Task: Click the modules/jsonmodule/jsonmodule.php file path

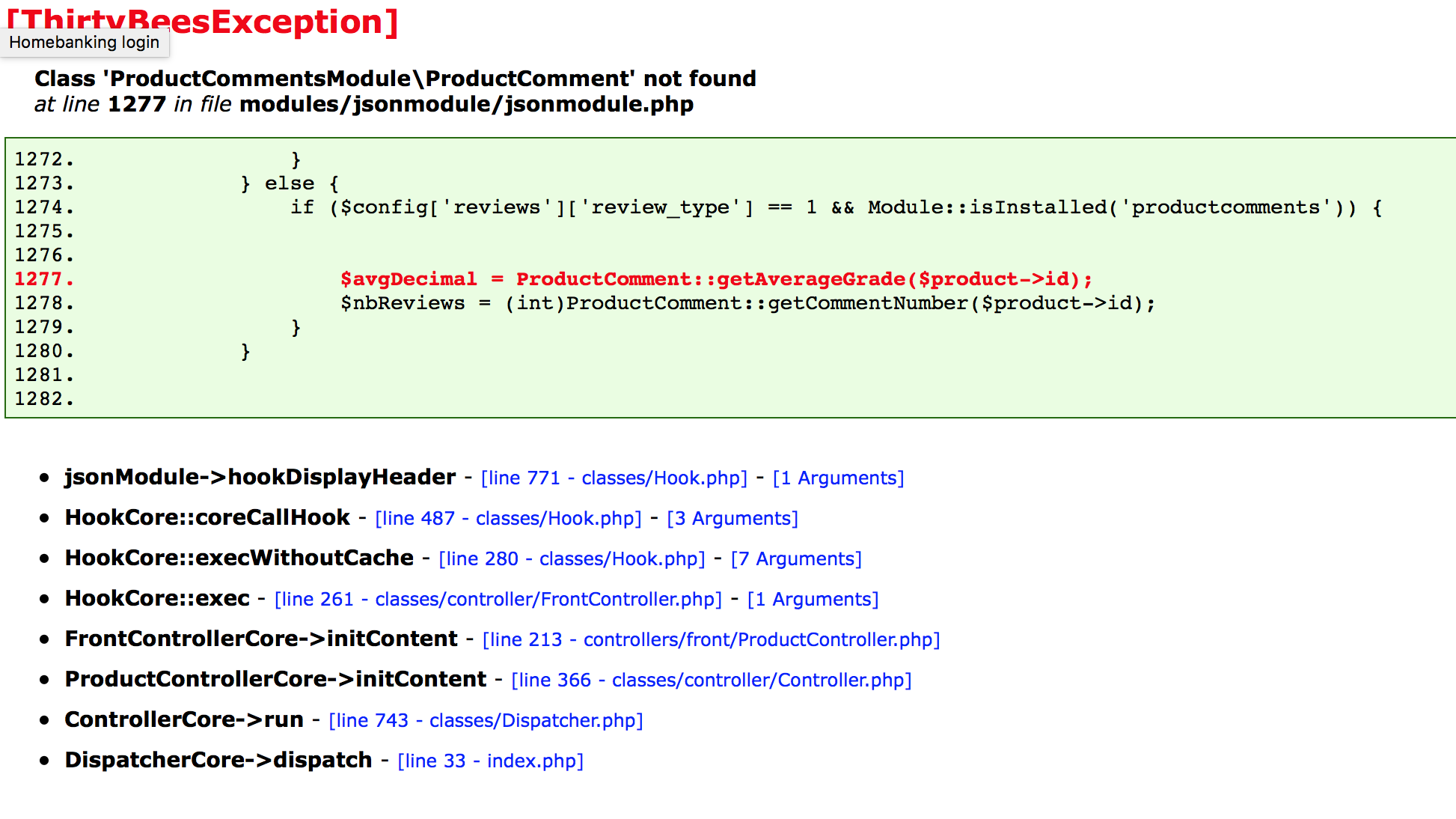Action: pyautogui.click(x=466, y=104)
